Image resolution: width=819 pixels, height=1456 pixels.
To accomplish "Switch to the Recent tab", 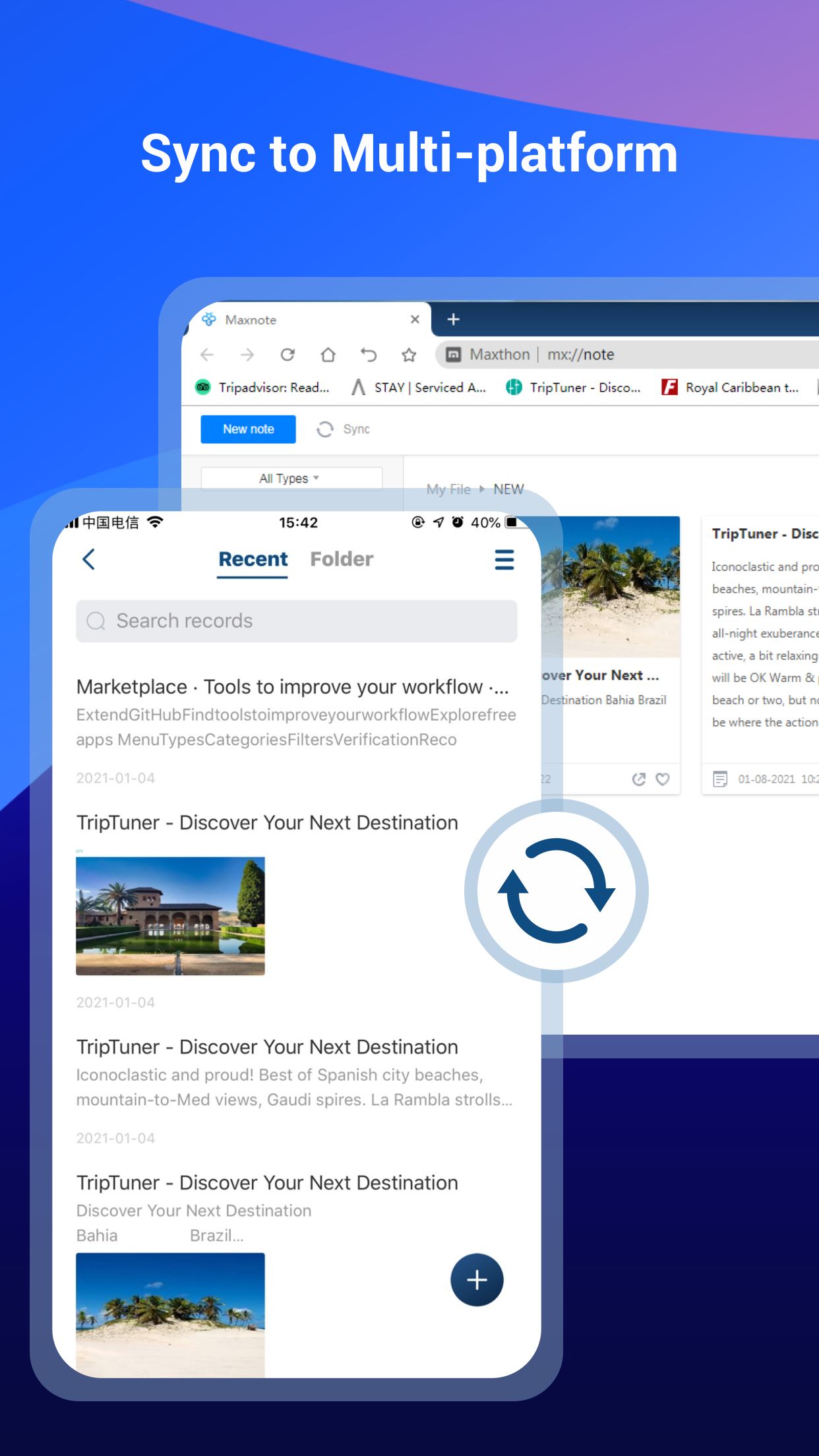I will click(253, 560).
